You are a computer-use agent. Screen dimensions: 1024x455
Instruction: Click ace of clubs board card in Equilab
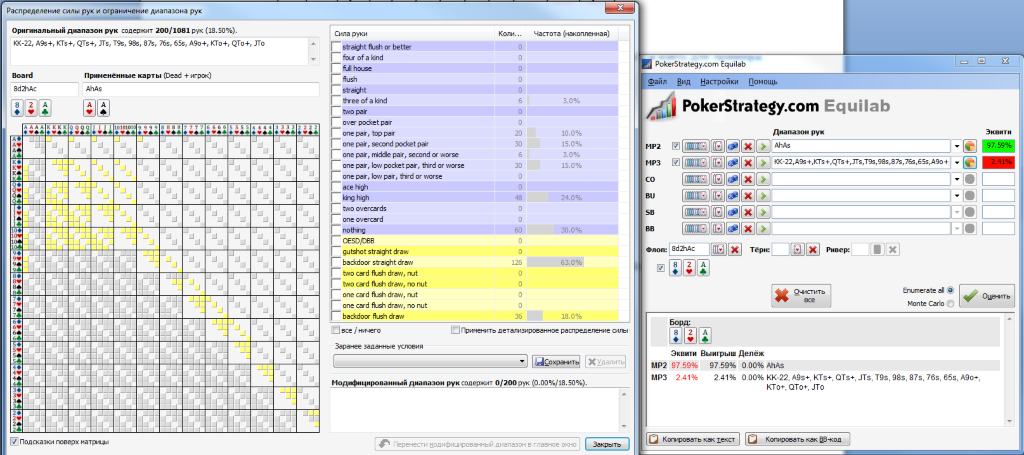(x=703, y=268)
